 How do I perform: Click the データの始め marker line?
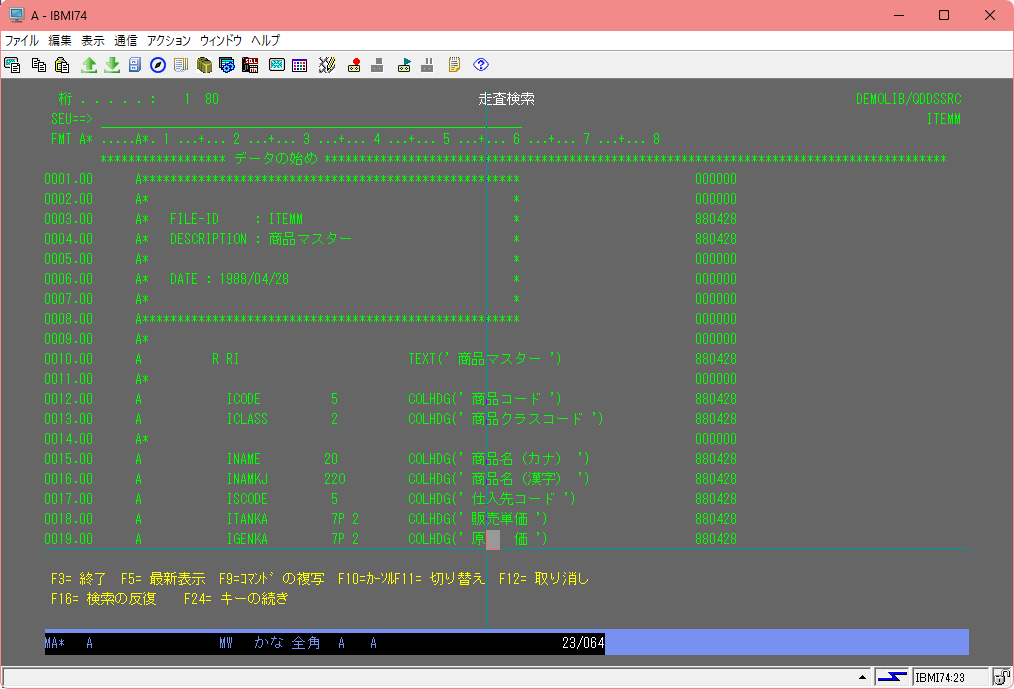pyautogui.click(x=524, y=159)
